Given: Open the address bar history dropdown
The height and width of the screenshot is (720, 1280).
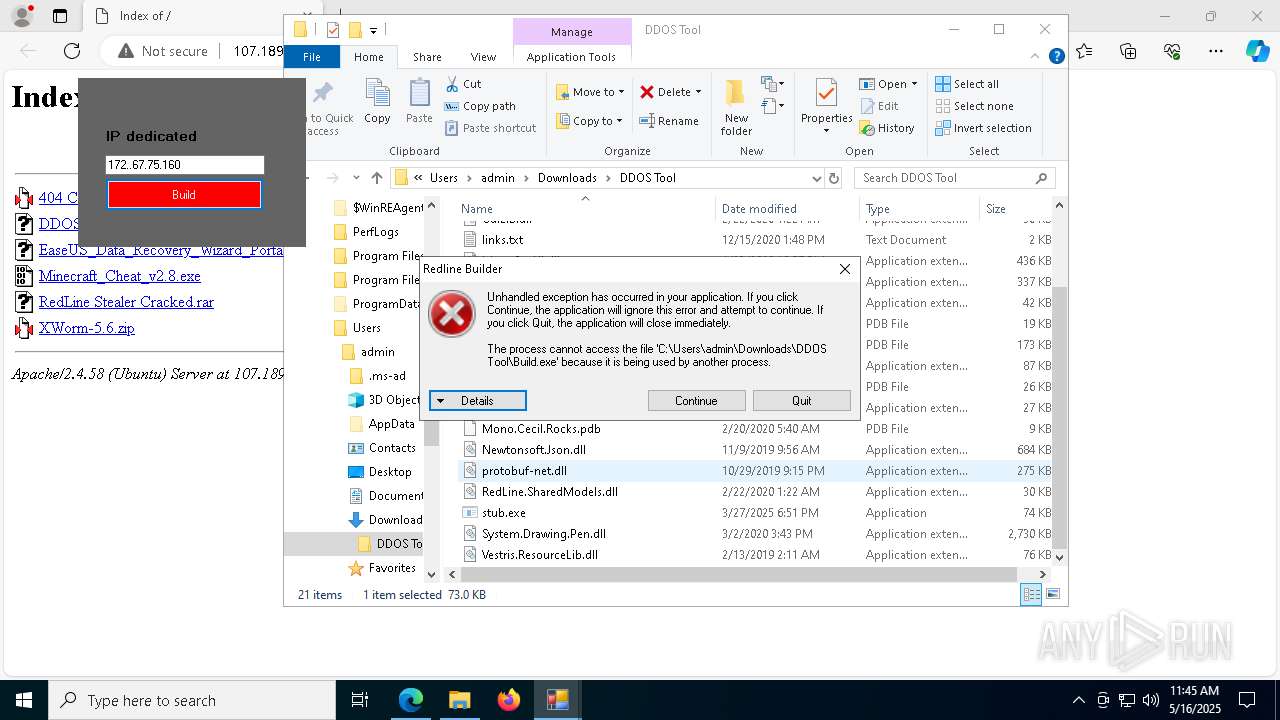Looking at the screenshot, I should pos(817,178).
